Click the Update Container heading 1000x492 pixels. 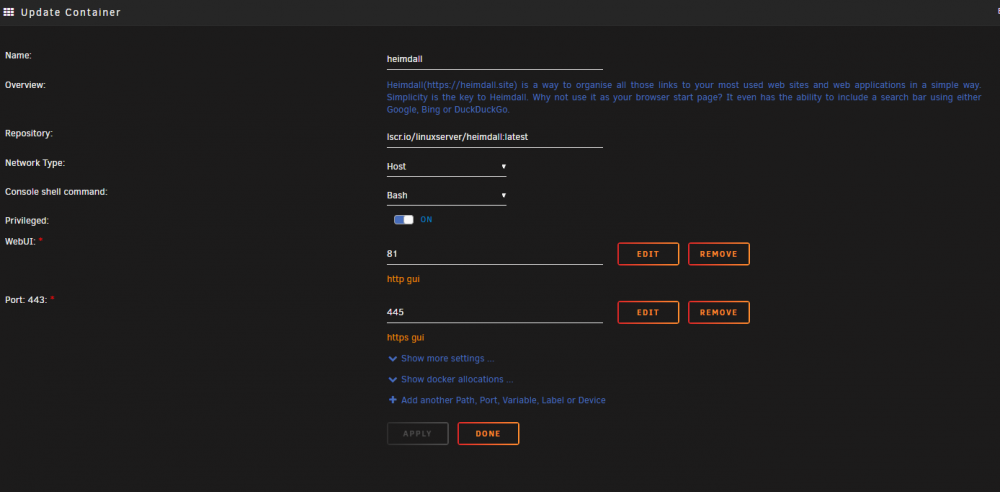point(70,12)
